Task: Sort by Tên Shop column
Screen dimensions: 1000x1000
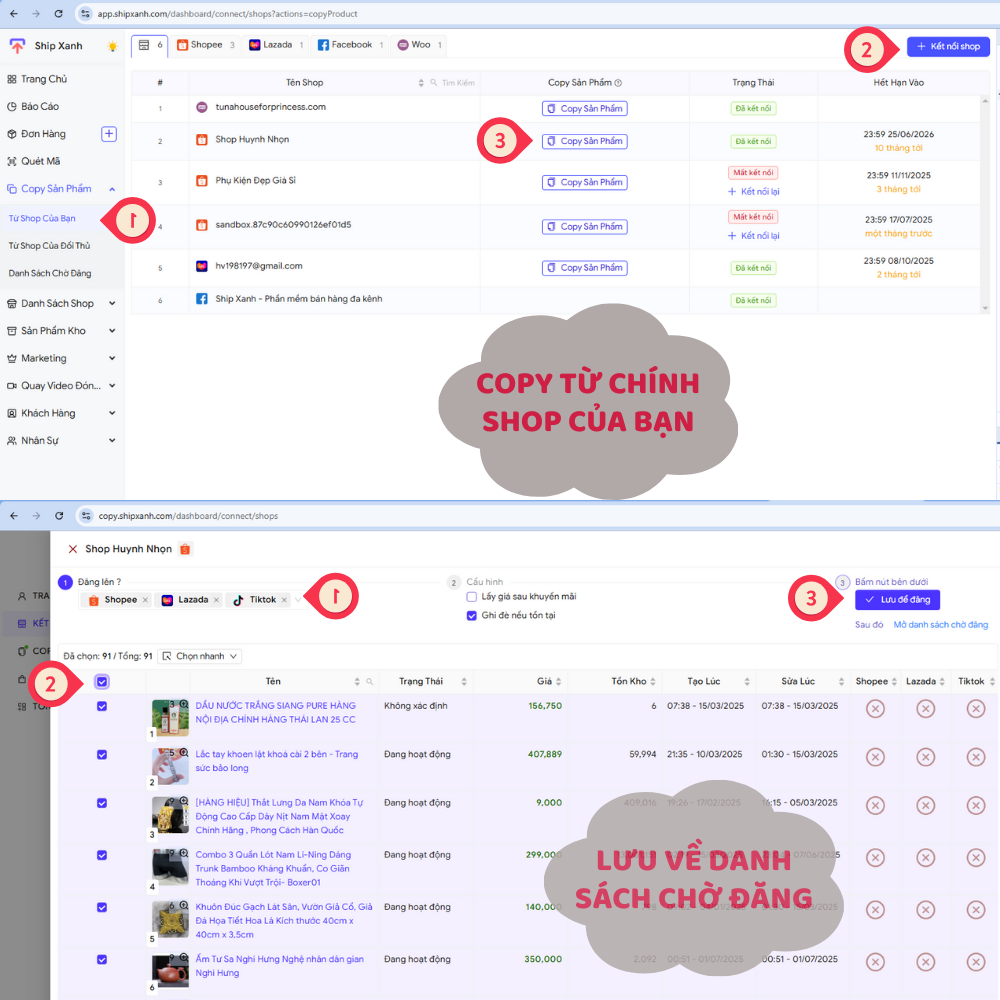Action: (x=421, y=83)
